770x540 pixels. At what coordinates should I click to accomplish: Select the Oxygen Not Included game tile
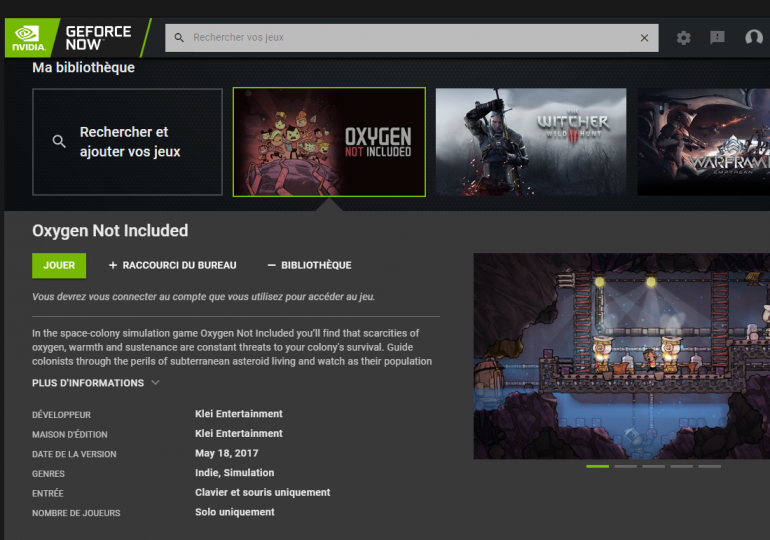[329, 142]
